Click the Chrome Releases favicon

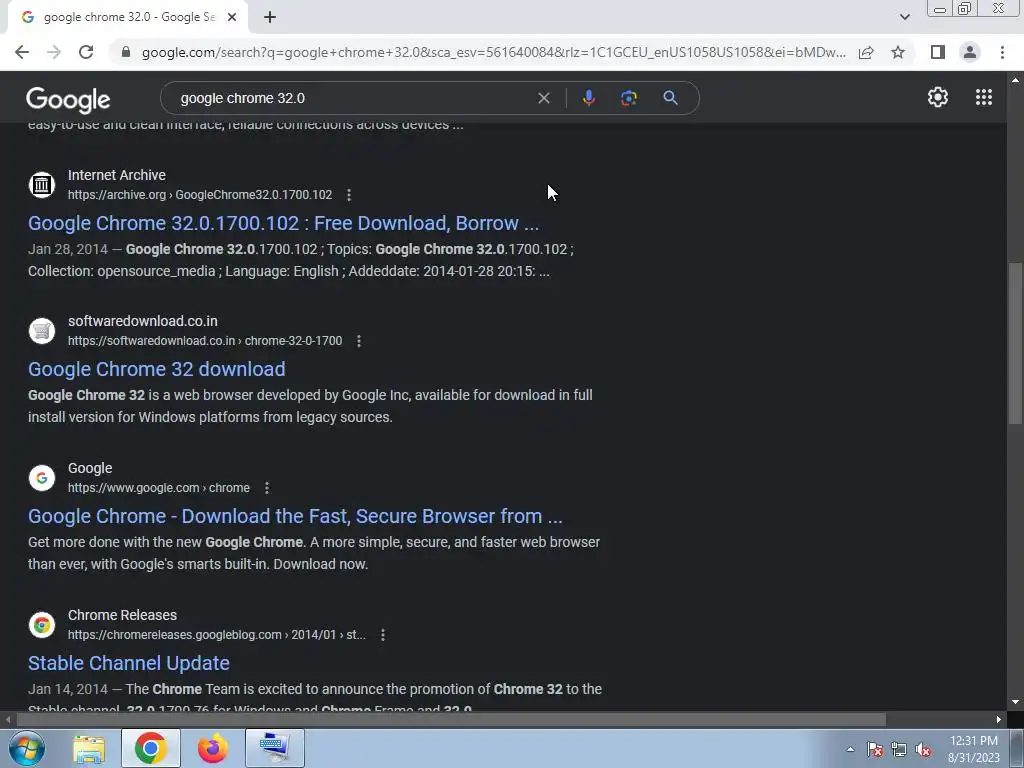coord(42,625)
